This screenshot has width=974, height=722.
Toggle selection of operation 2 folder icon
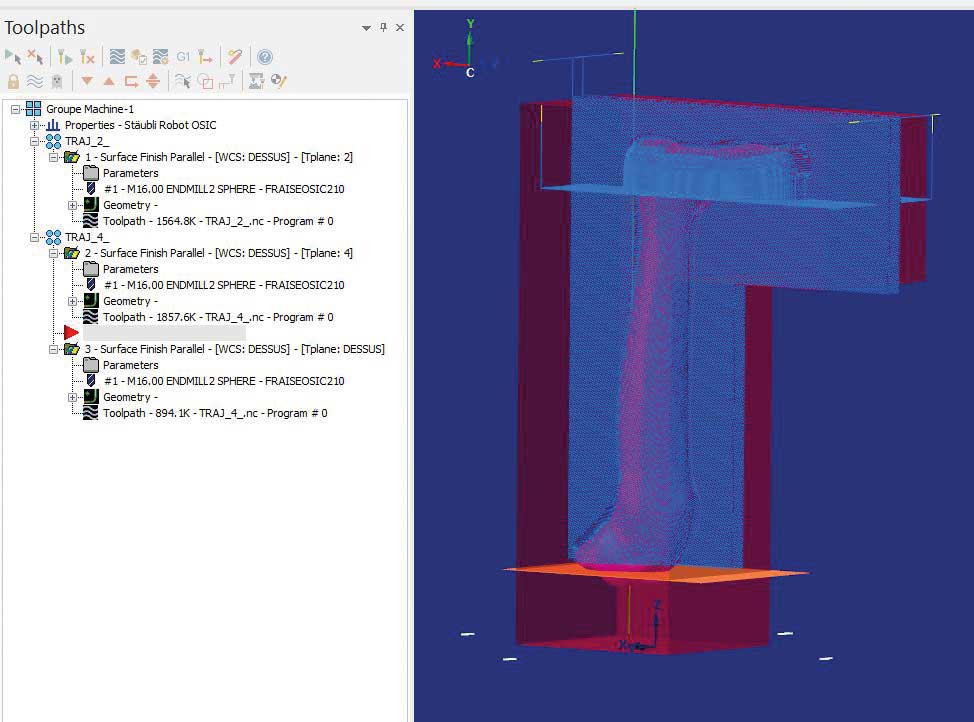pos(72,253)
